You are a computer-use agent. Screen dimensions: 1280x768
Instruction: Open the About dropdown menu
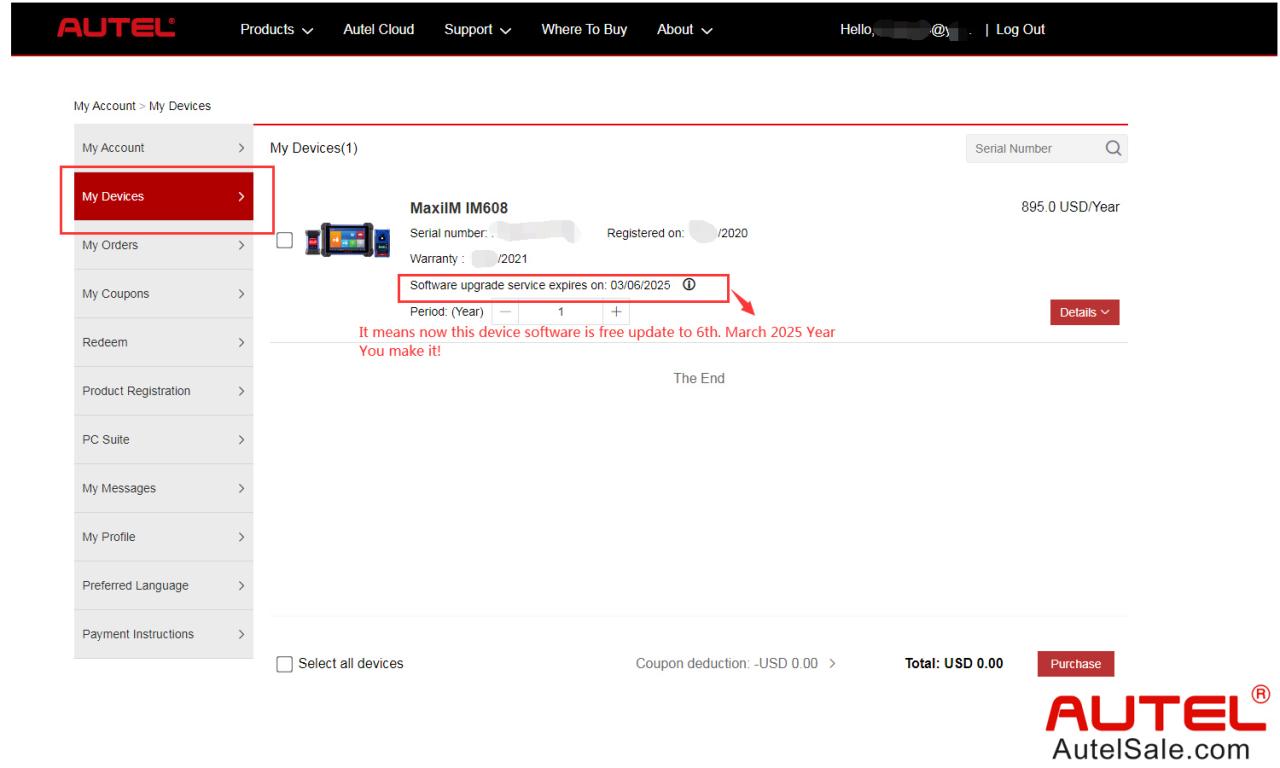pos(685,29)
